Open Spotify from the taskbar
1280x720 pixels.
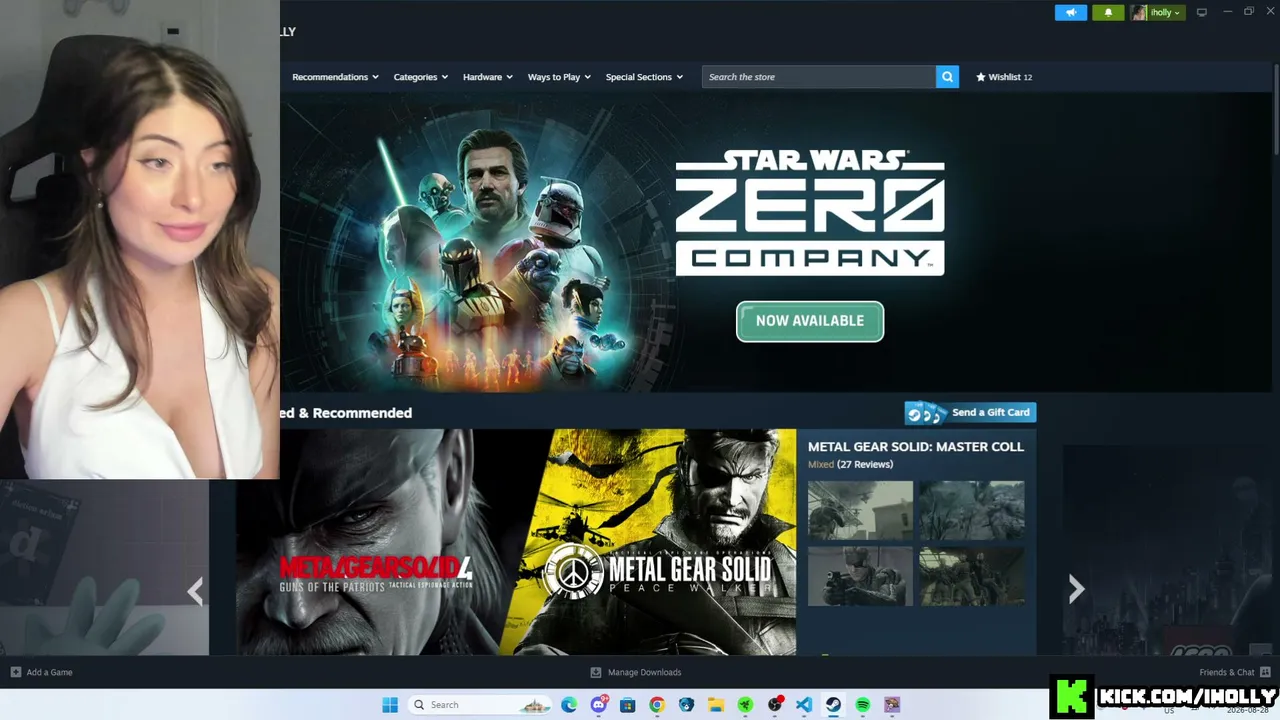point(862,705)
